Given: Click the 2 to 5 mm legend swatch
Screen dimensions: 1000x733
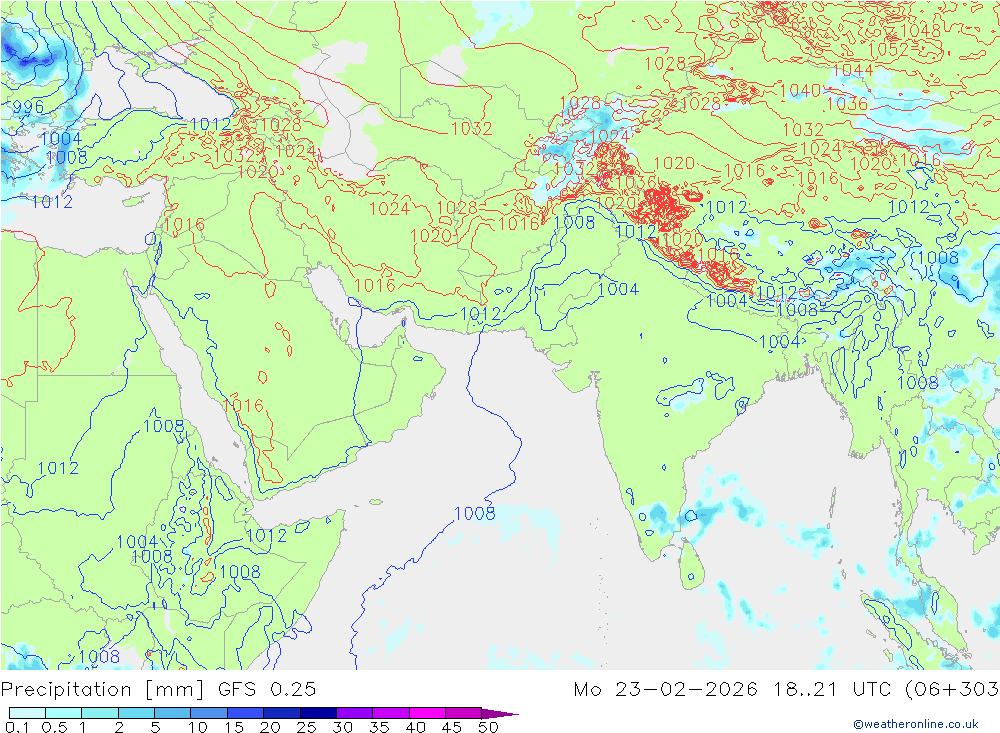Looking at the screenshot, I should coord(136,713).
